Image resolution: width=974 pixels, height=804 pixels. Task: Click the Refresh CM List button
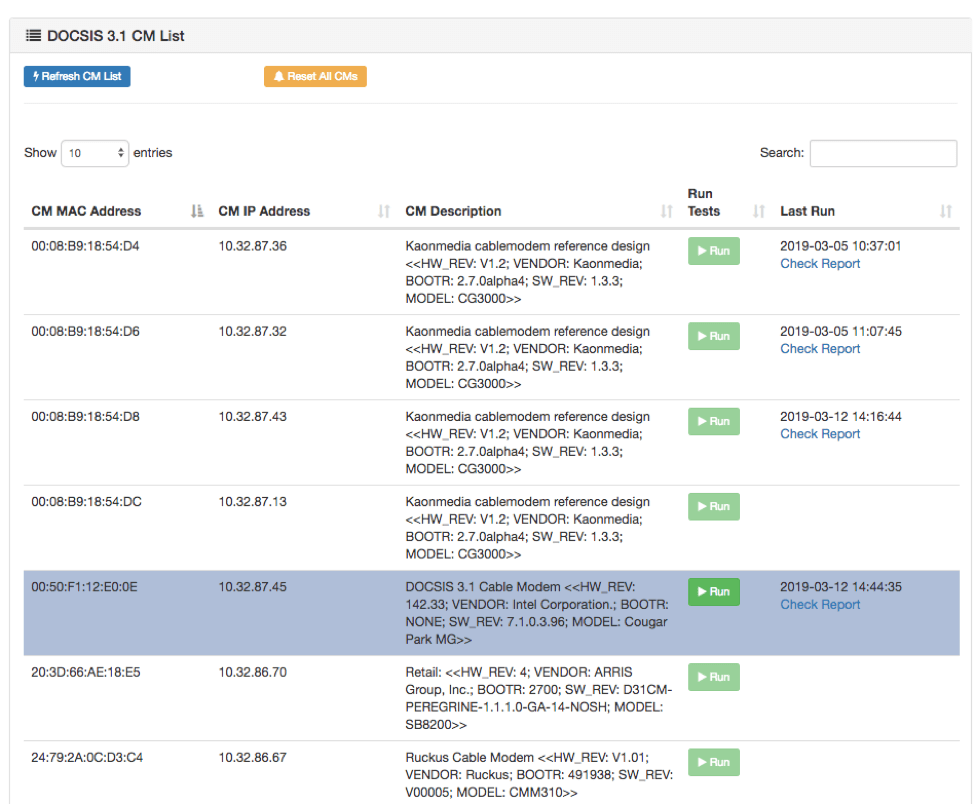[x=77, y=76]
